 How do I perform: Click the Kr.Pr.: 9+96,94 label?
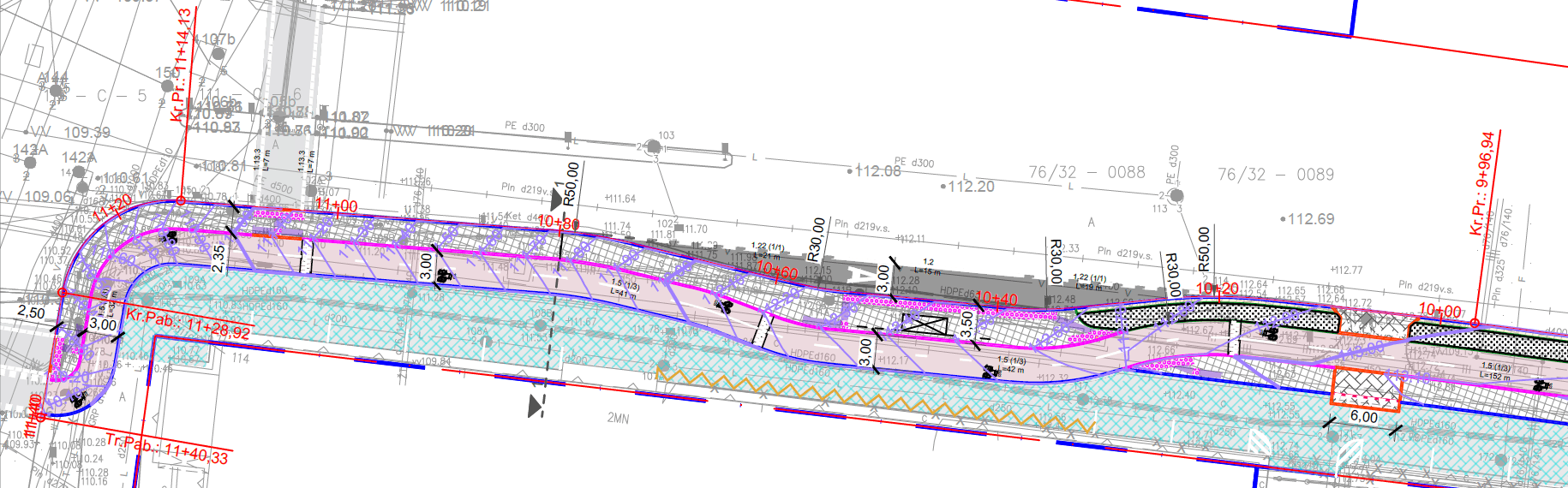(x=1481, y=184)
